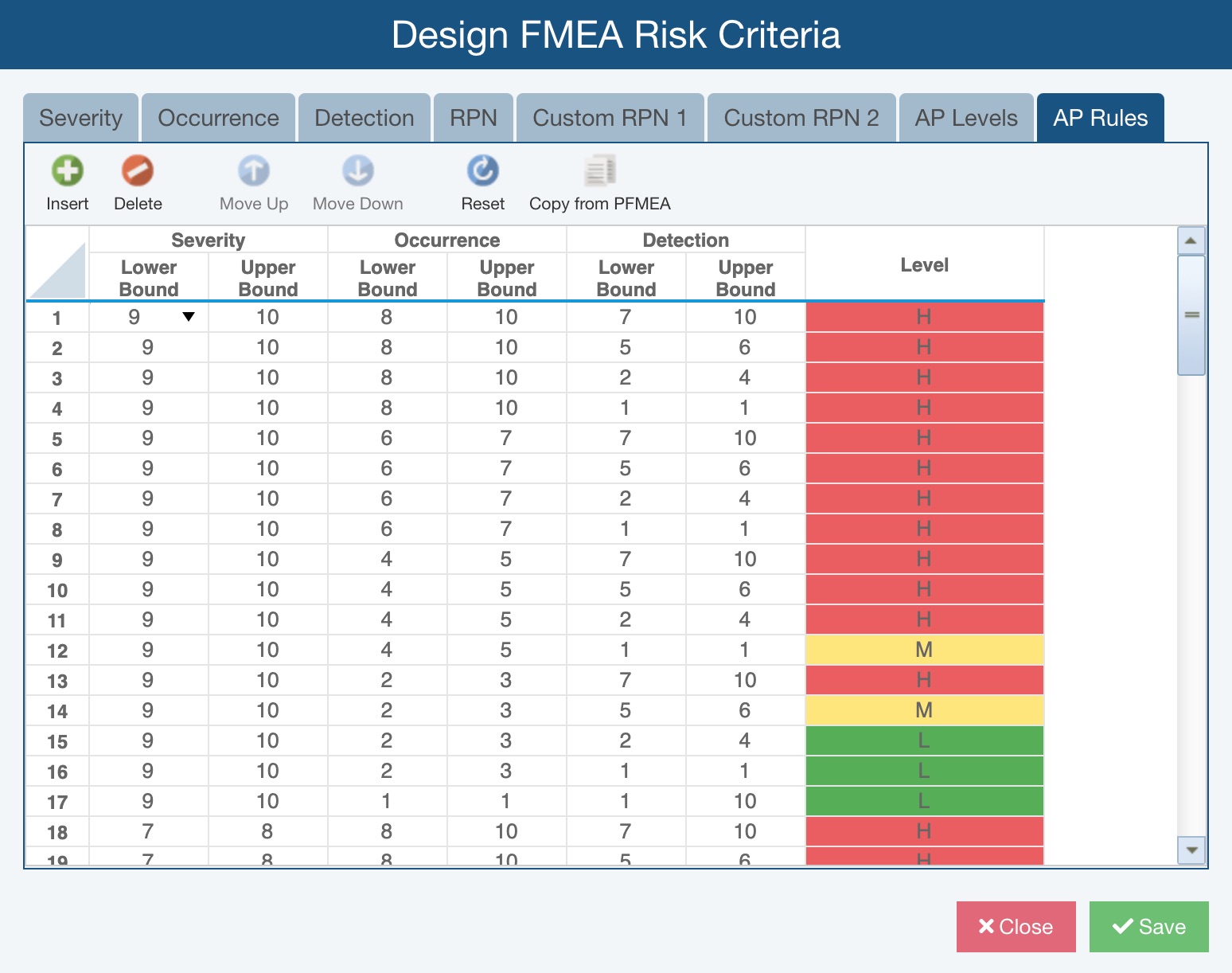The width and height of the screenshot is (1232, 973).
Task: View the AP Levels tab
Action: pos(966,117)
